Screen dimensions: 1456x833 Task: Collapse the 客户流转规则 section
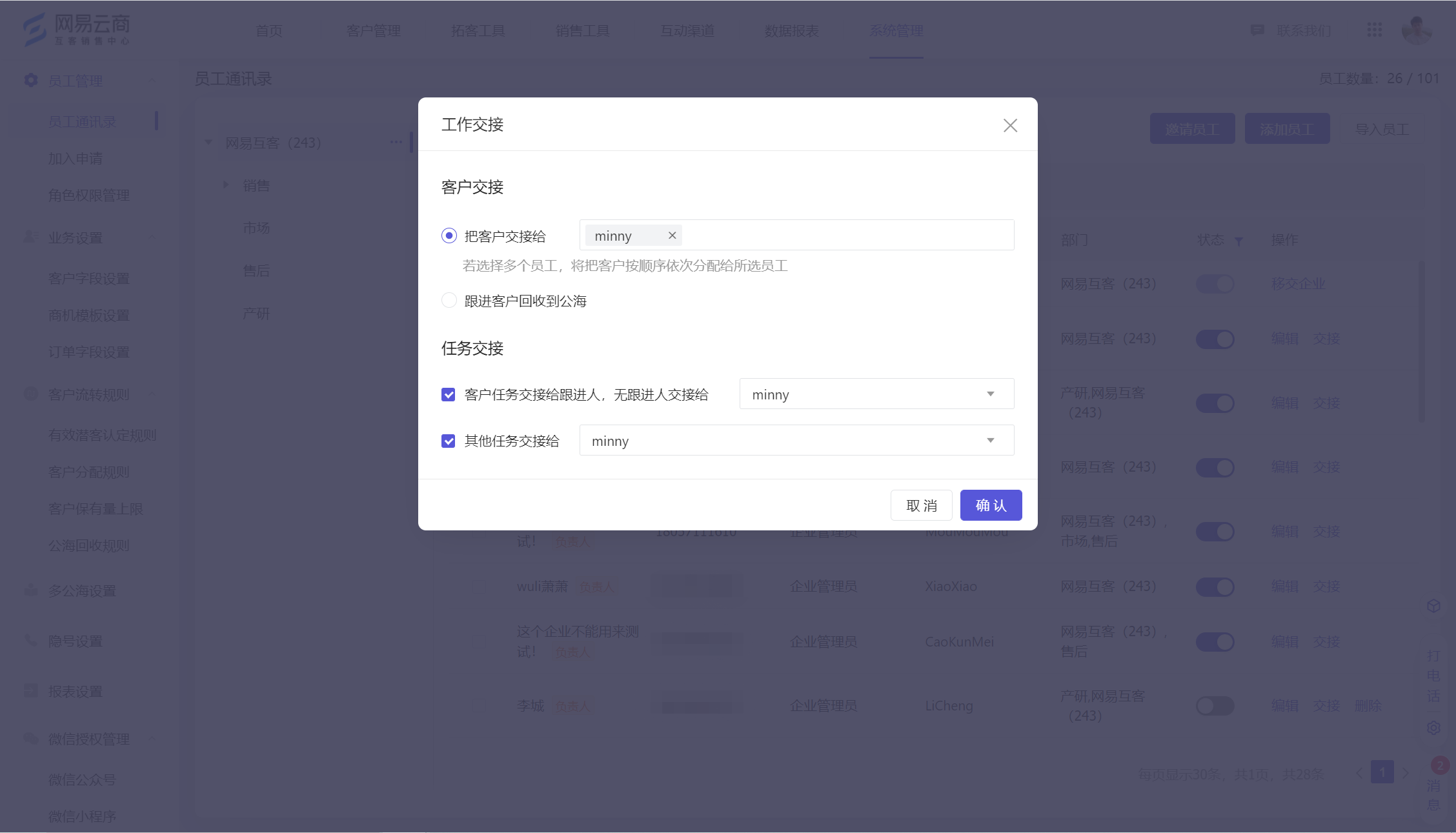coord(152,394)
